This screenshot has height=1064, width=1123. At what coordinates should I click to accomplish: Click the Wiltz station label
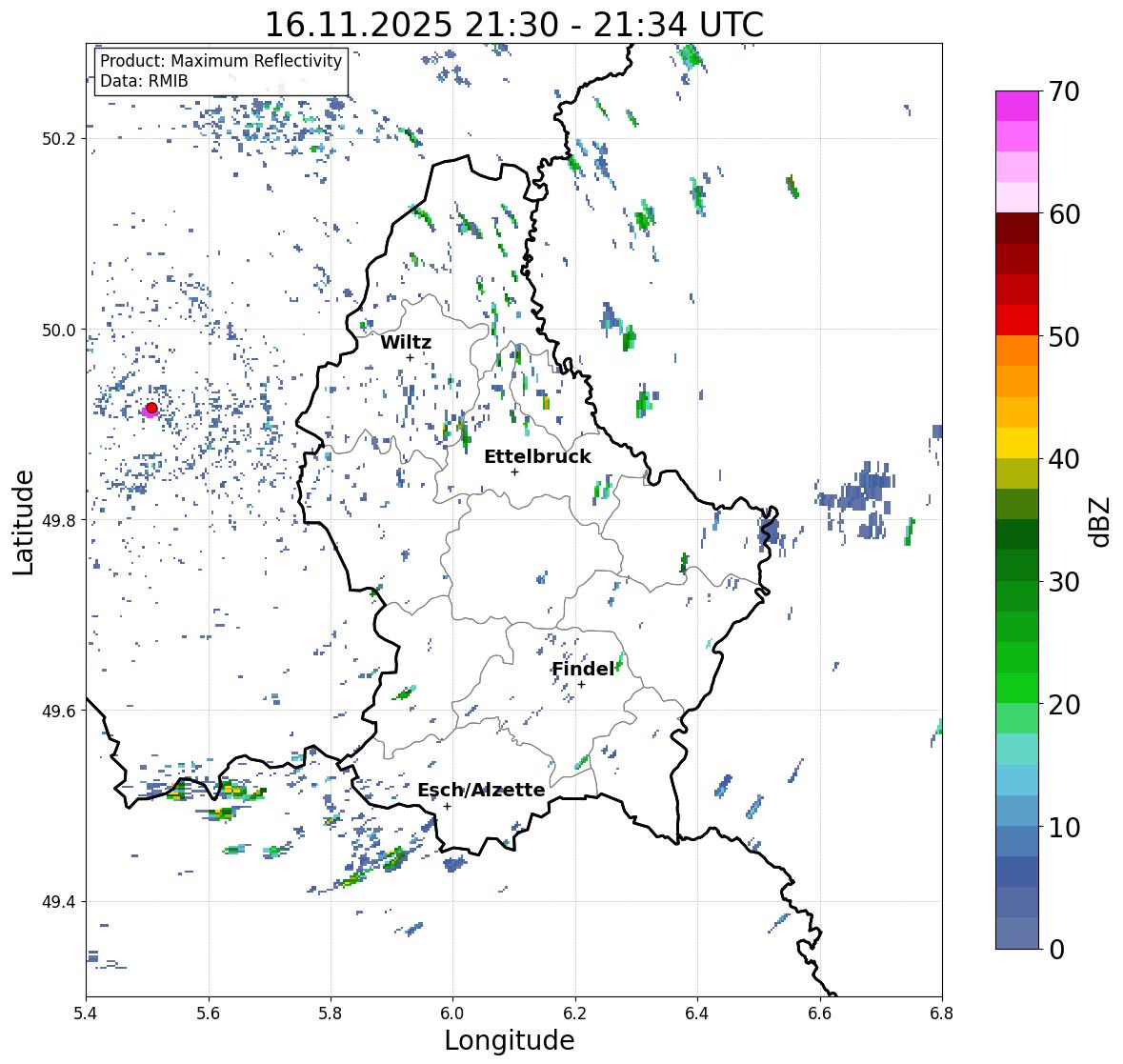[x=406, y=342]
